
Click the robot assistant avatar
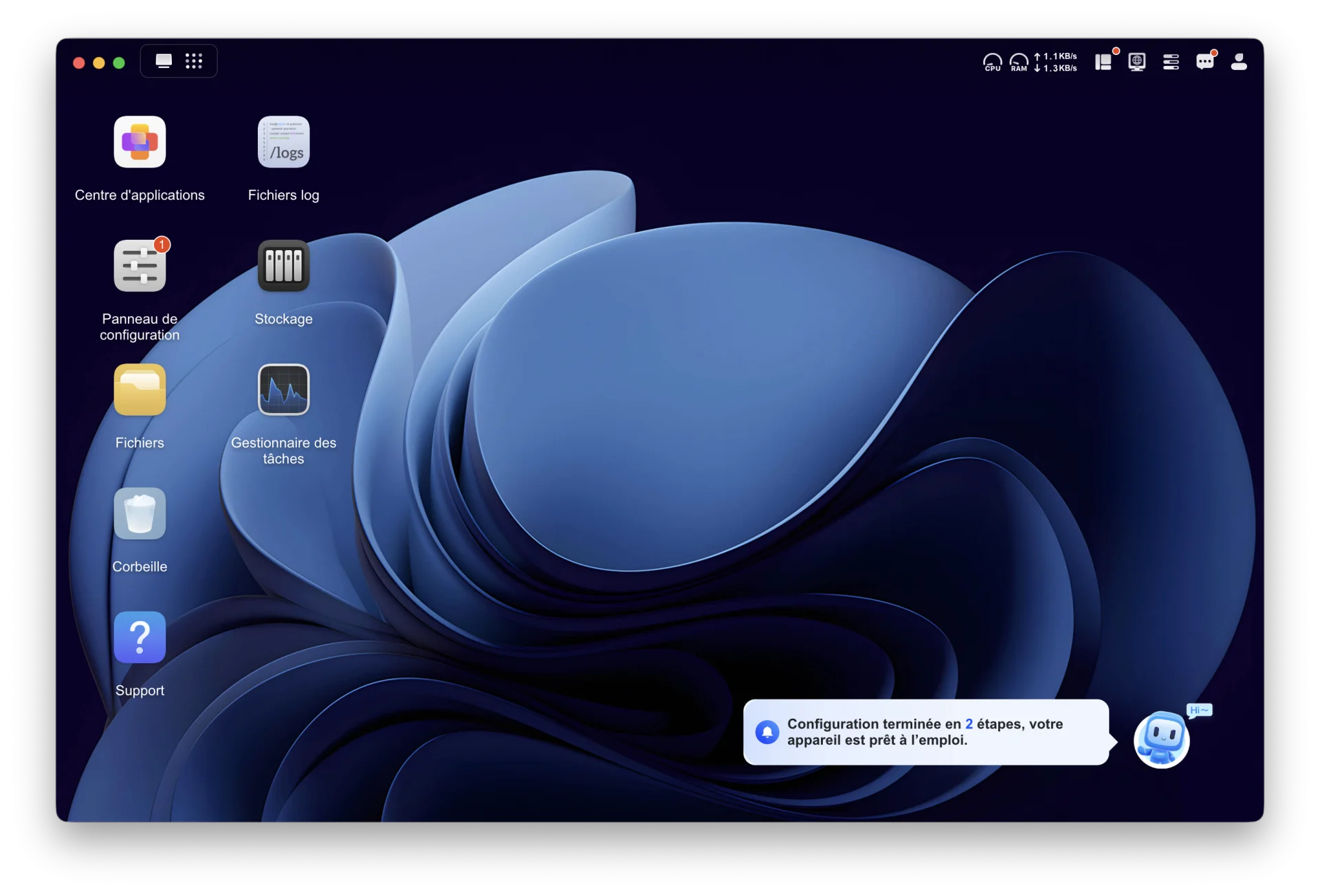tap(1162, 739)
